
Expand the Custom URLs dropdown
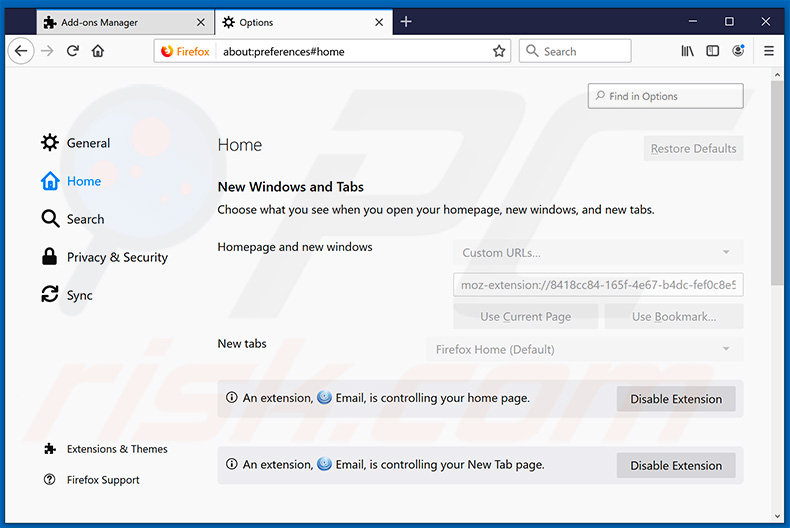(x=597, y=253)
